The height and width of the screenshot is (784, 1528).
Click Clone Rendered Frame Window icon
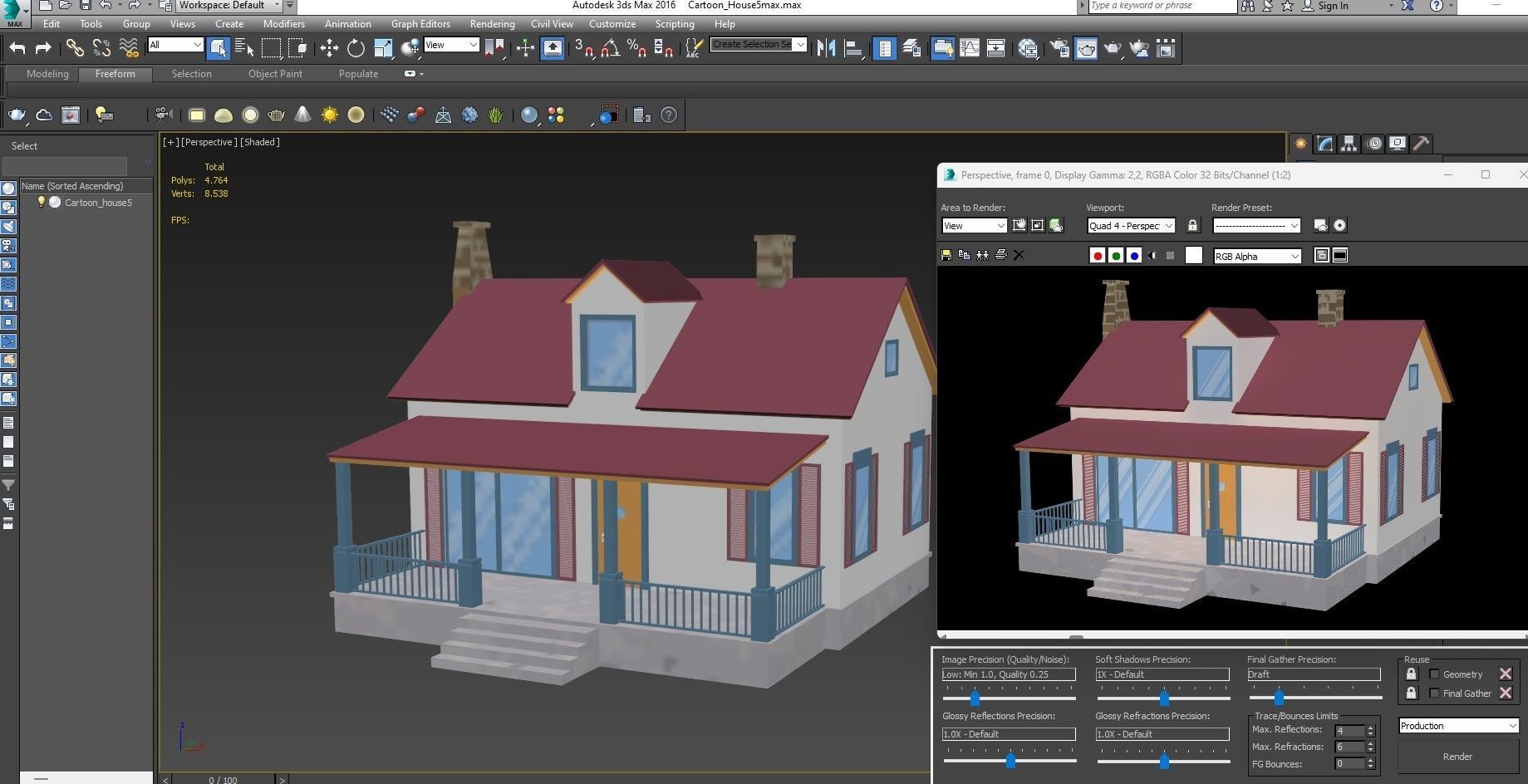click(982, 255)
